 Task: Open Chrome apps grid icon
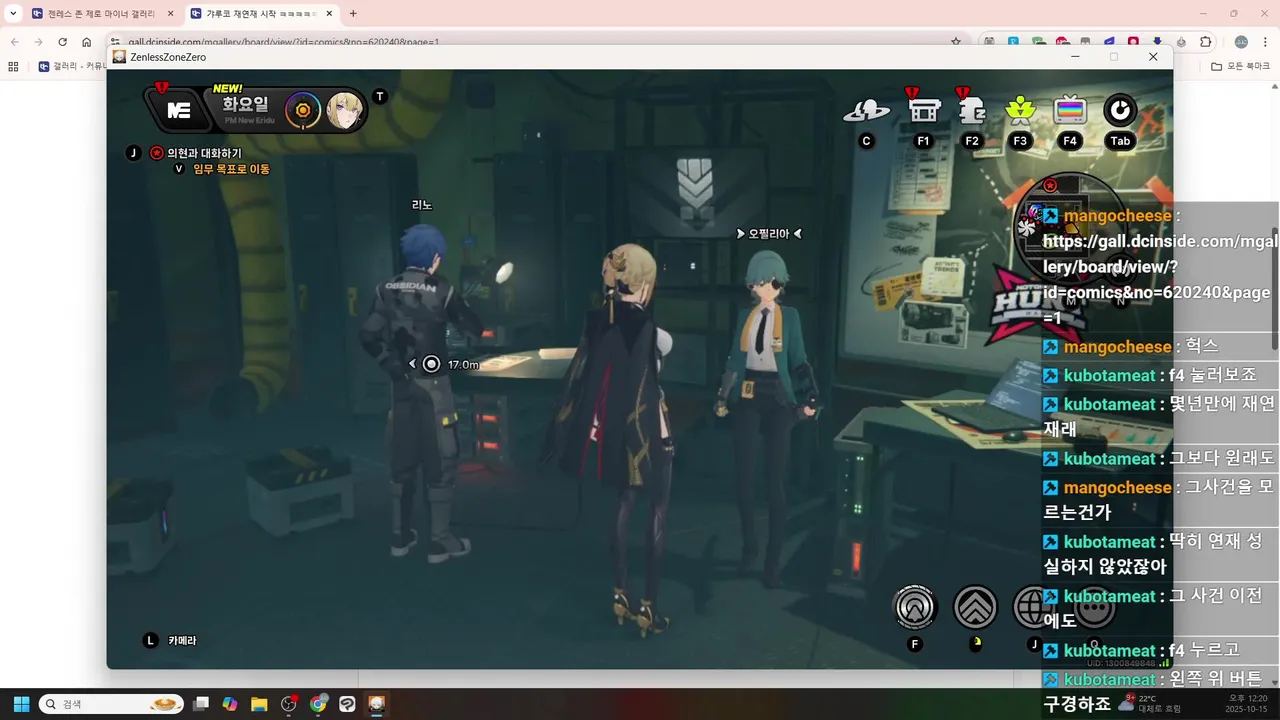[13, 66]
